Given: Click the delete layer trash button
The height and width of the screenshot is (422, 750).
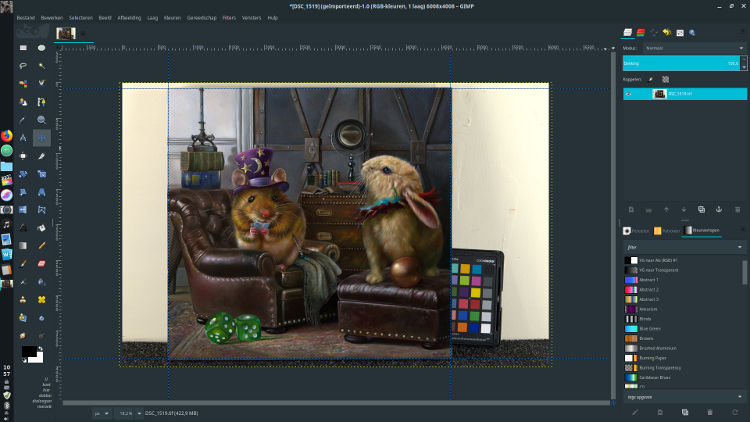Looking at the screenshot, I should coord(737,210).
